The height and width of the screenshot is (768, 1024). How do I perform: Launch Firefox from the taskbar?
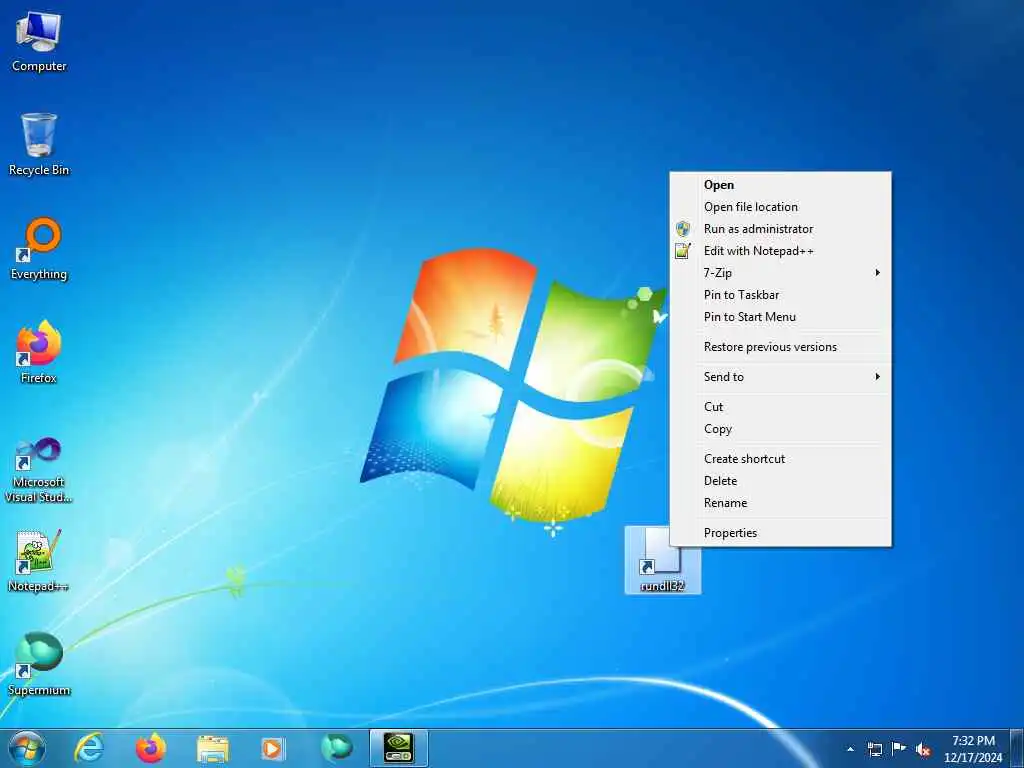pyautogui.click(x=150, y=748)
